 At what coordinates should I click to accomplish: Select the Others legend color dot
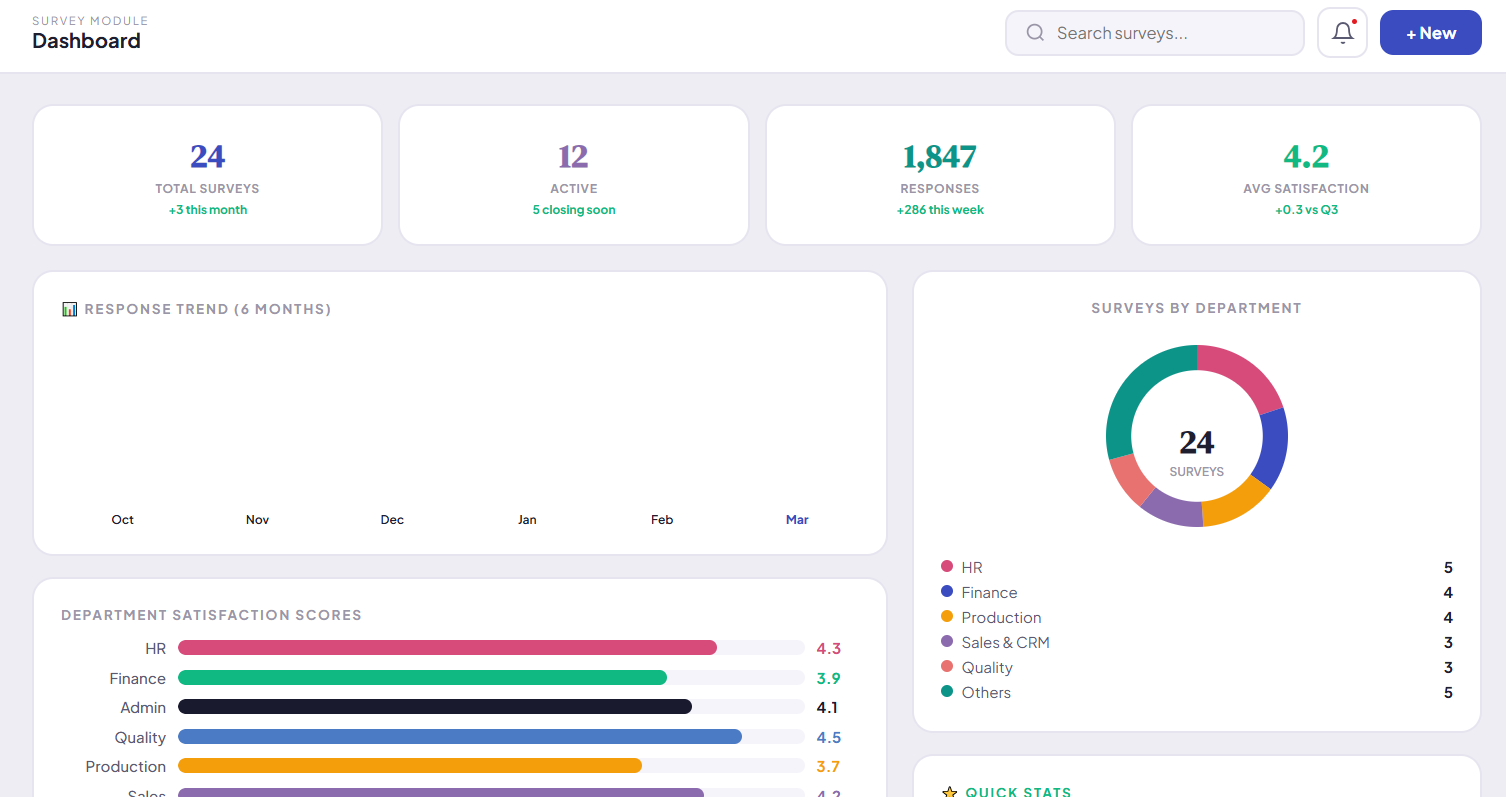click(947, 692)
